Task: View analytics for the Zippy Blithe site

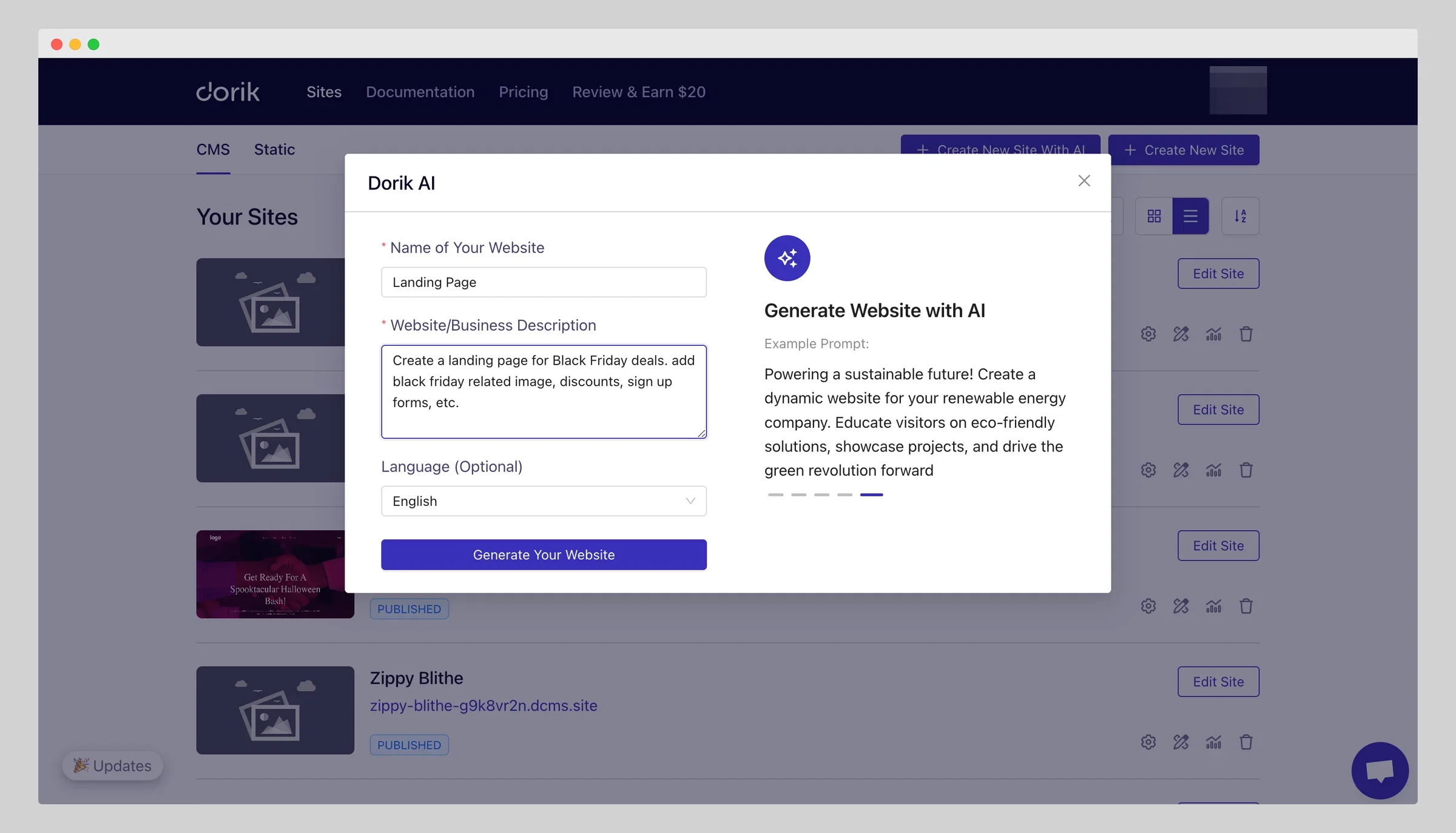Action: click(1213, 742)
